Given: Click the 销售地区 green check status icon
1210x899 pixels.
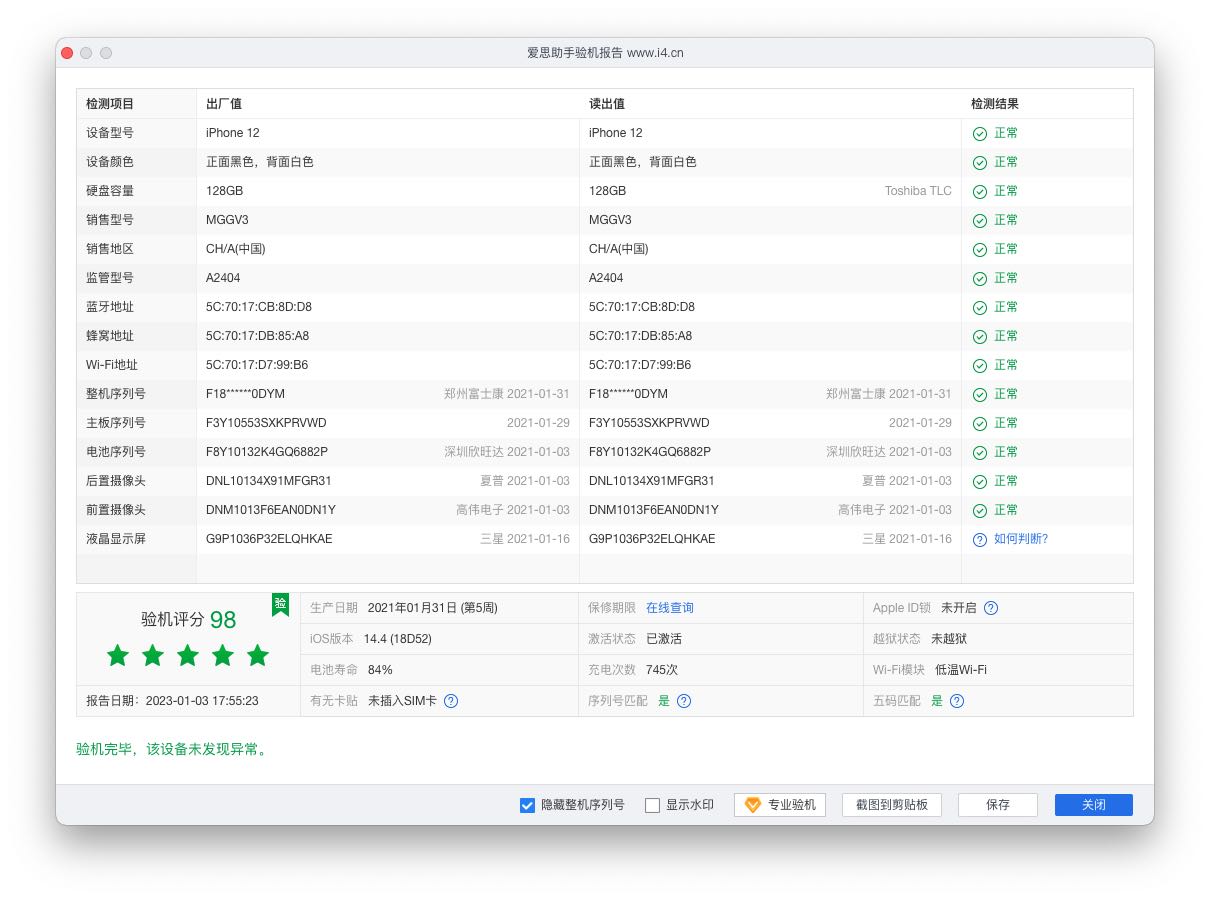Looking at the screenshot, I should point(980,249).
